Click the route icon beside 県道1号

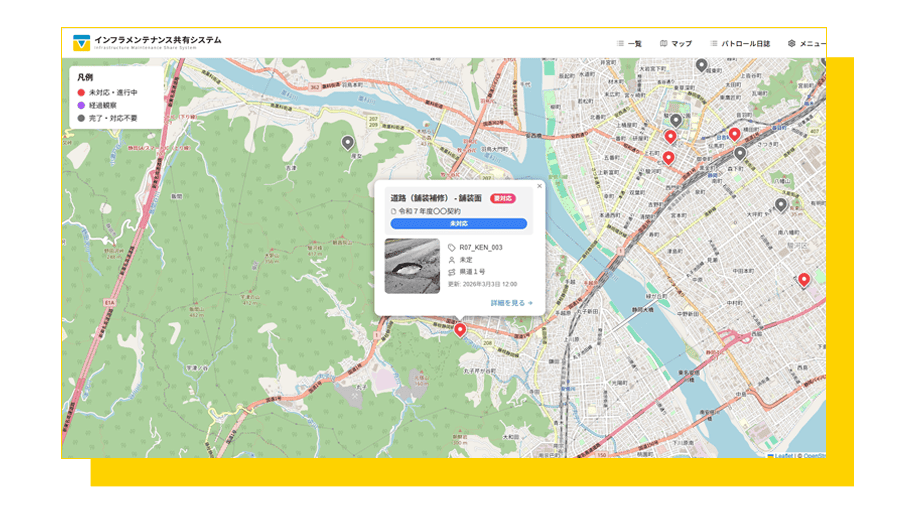[452, 272]
